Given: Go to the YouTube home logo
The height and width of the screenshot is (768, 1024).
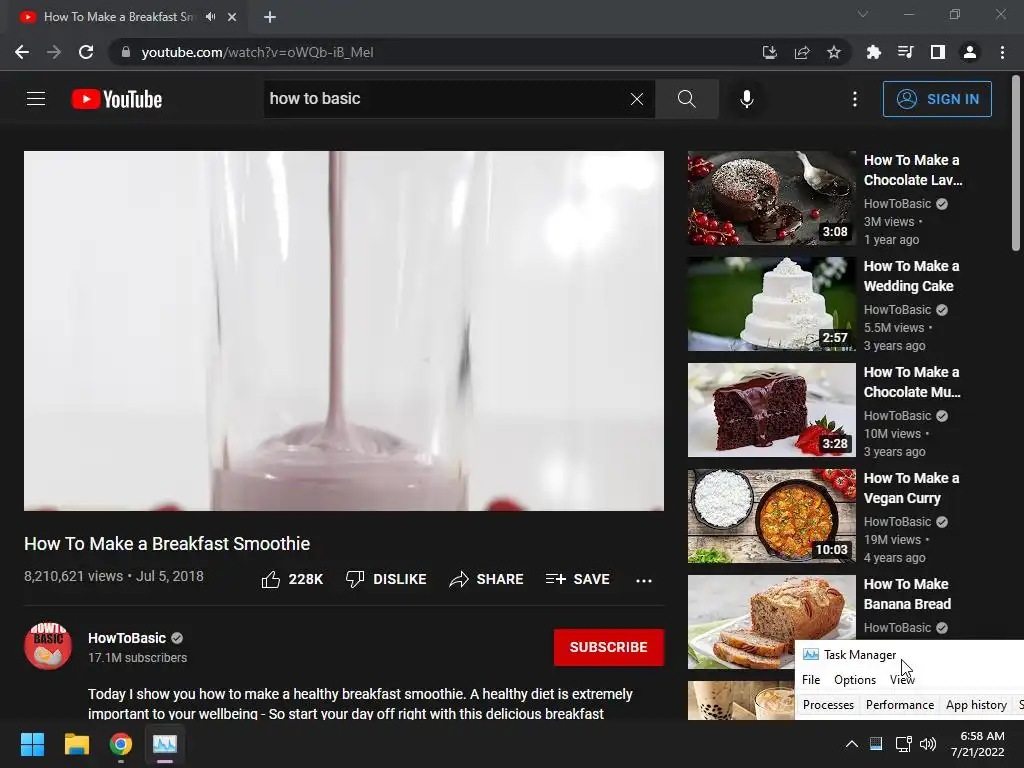Looking at the screenshot, I should (x=117, y=99).
